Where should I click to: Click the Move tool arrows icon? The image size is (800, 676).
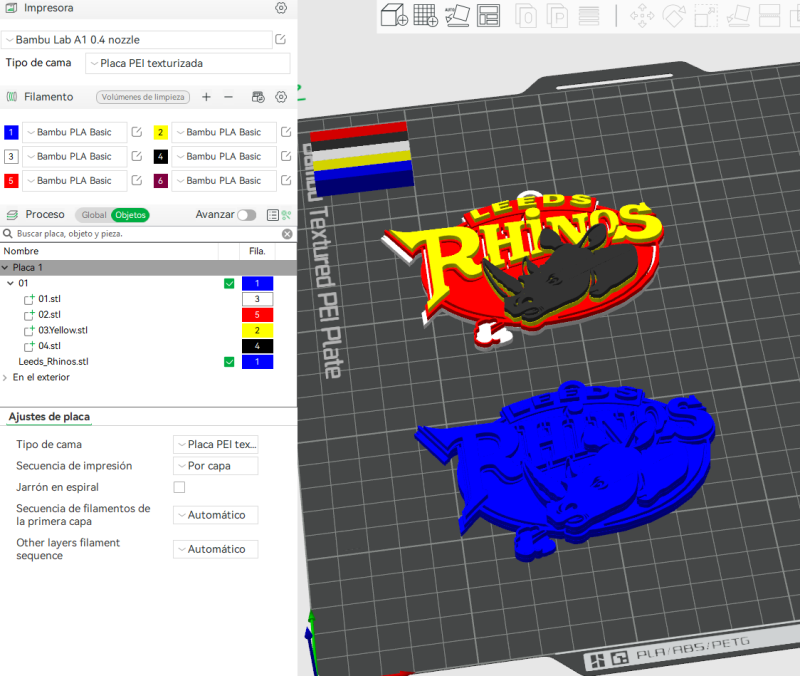coord(642,16)
